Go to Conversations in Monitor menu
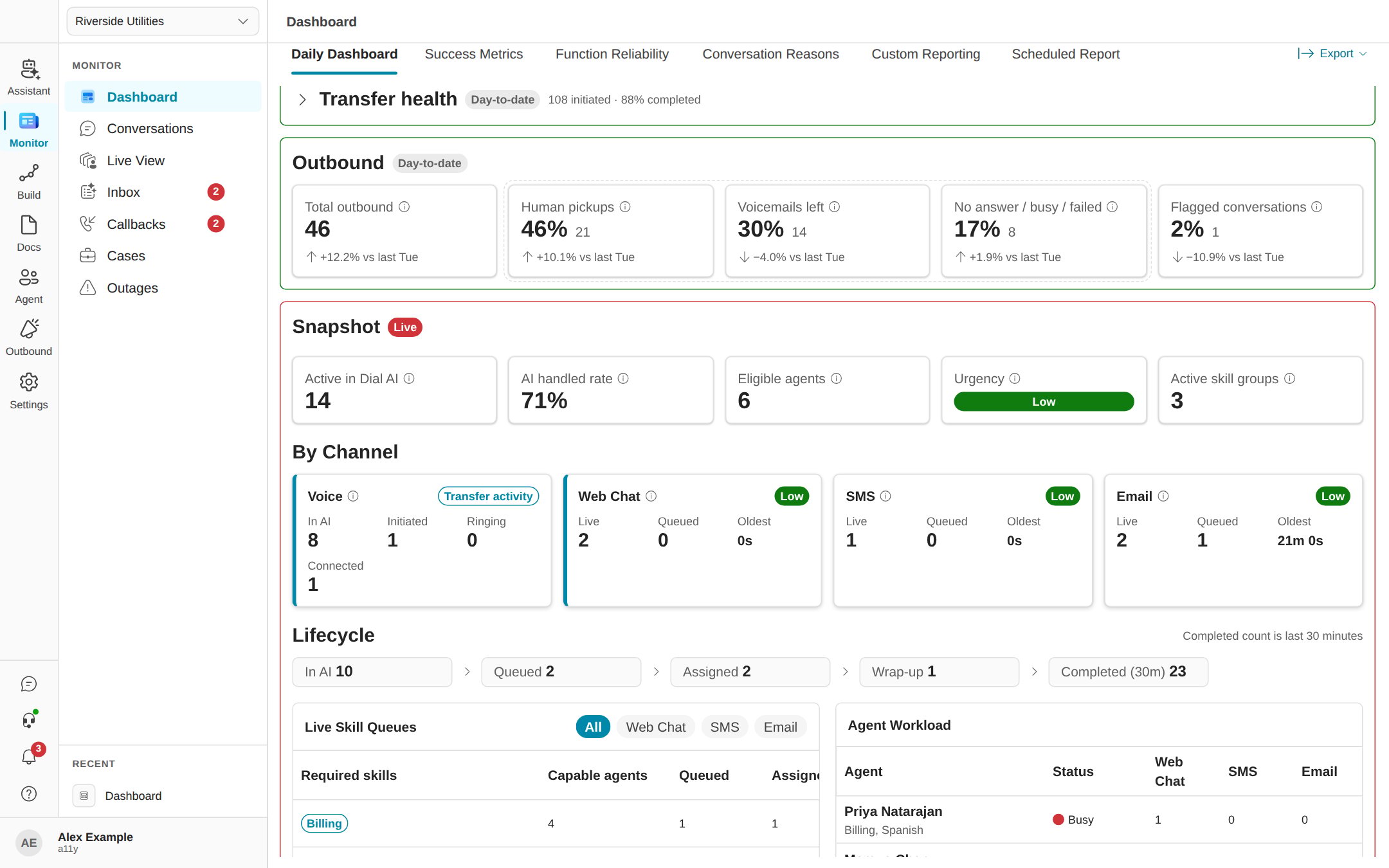 163,129
